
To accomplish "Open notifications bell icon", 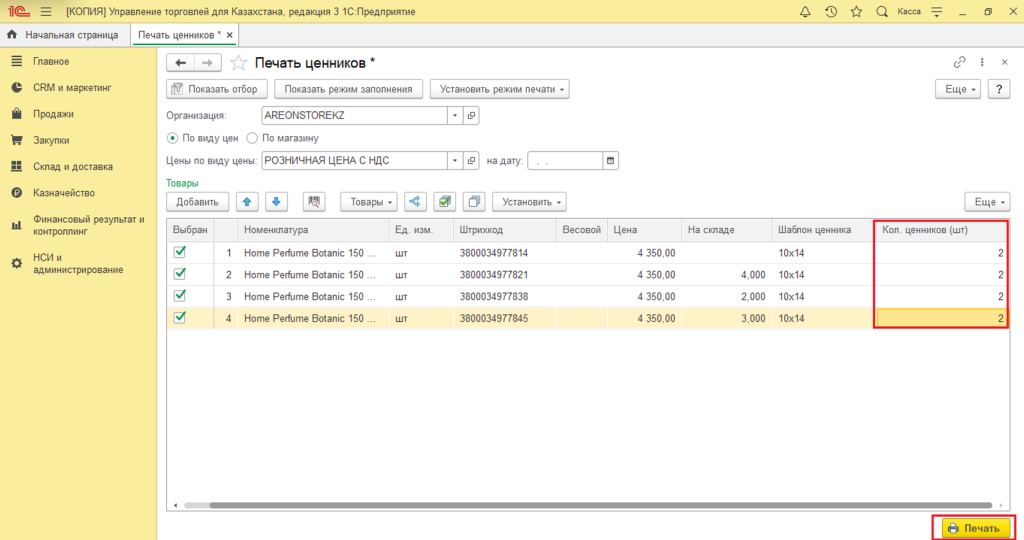I will (805, 12).
